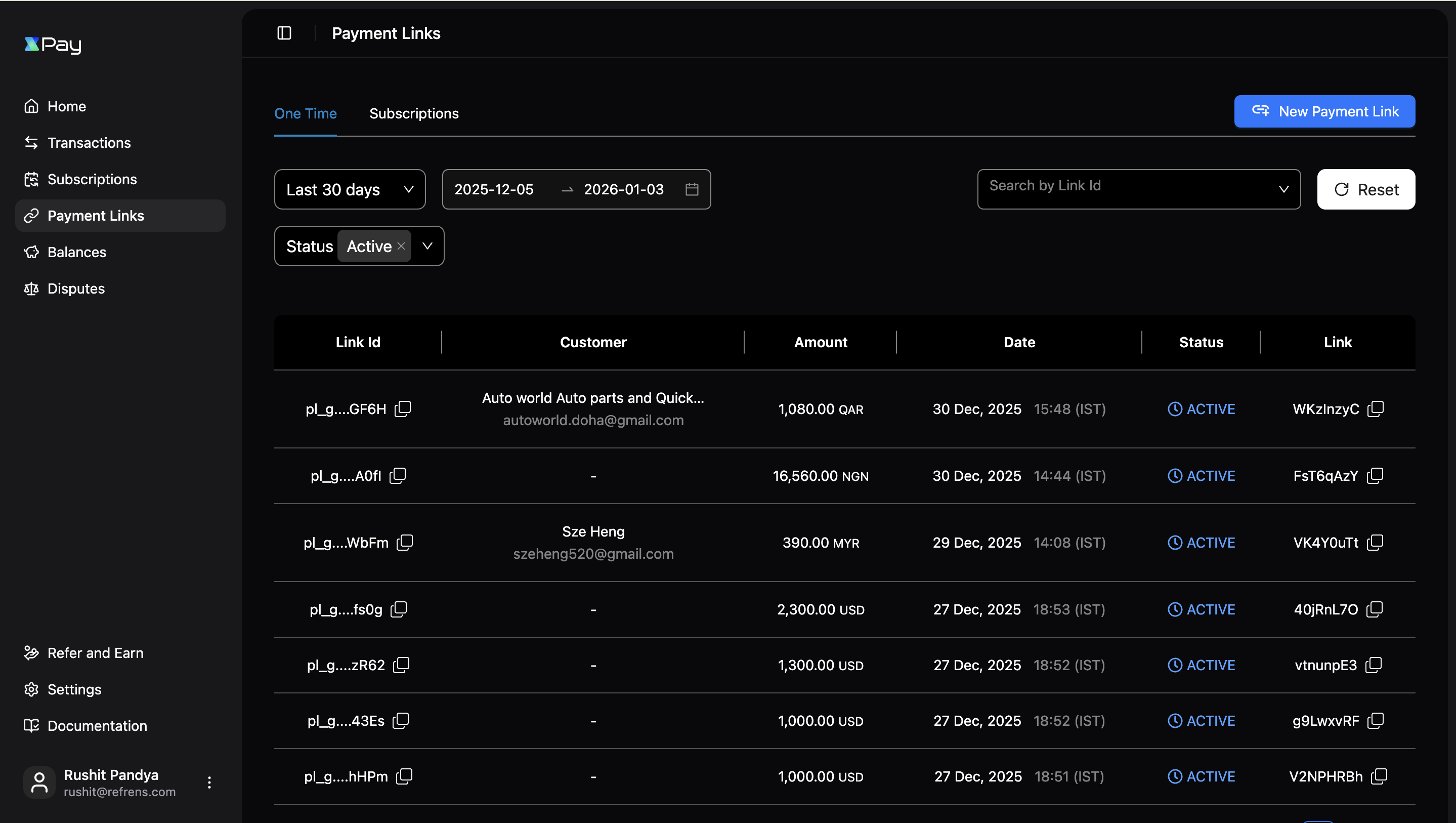
Task: Reset all applied filters
Action: pos(1365,189)
